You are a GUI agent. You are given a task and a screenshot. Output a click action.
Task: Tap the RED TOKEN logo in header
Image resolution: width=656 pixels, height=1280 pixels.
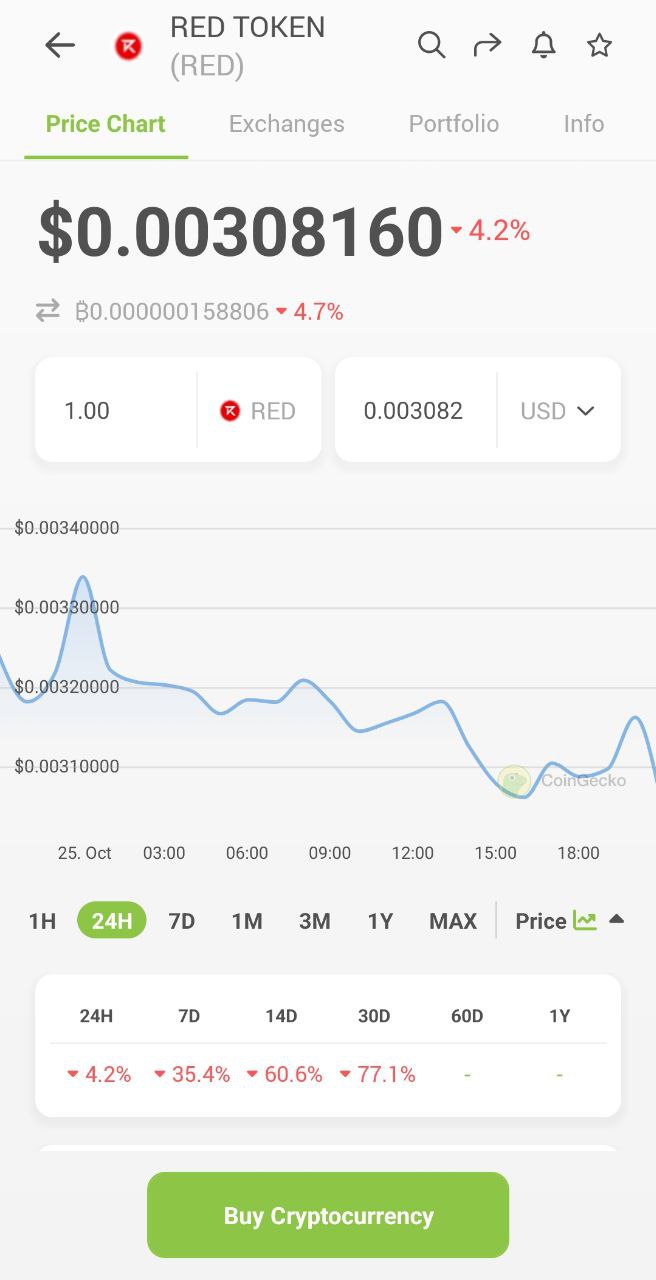coord(128,45)
